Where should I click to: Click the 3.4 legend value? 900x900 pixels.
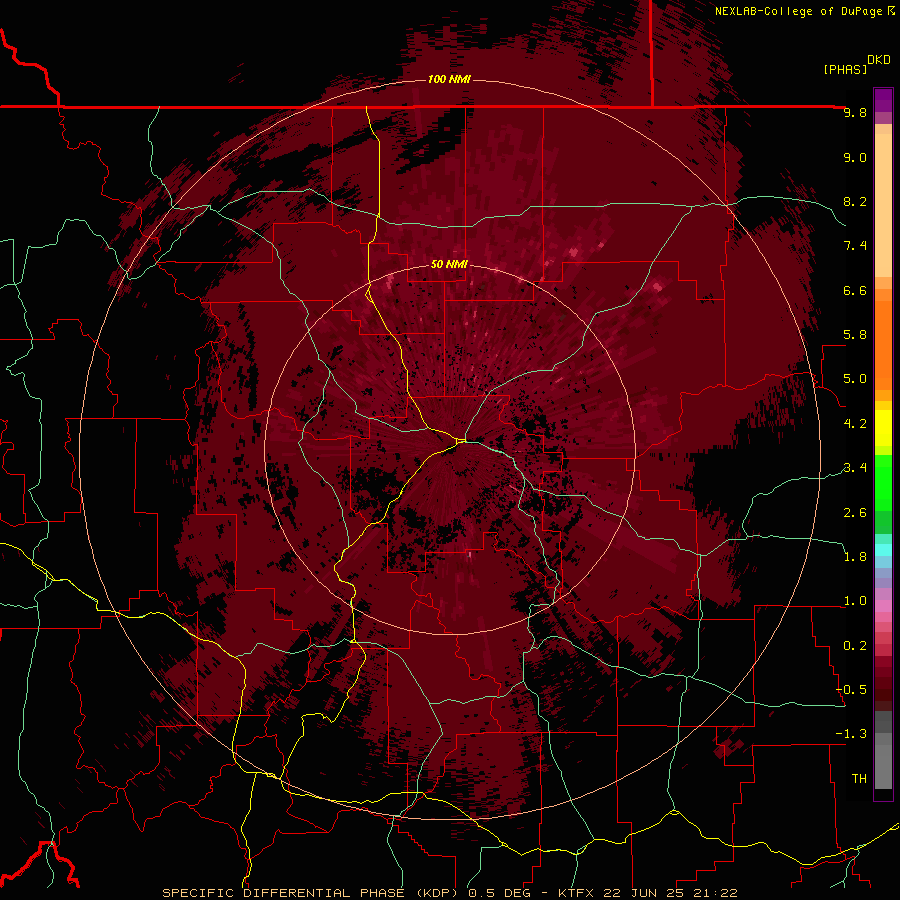point(855,468)
